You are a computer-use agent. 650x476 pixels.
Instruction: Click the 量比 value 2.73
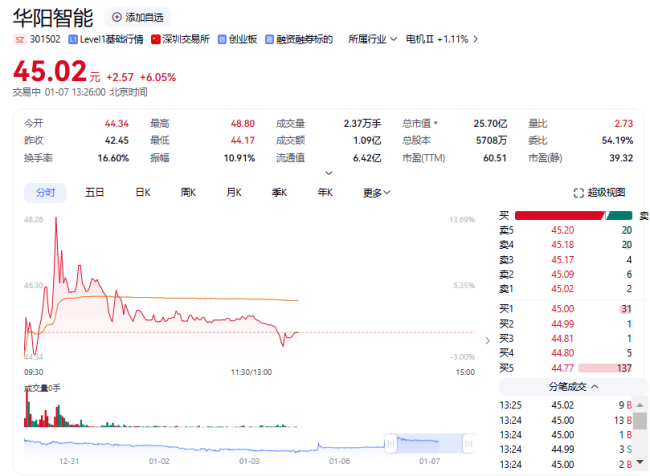point(623,124)
